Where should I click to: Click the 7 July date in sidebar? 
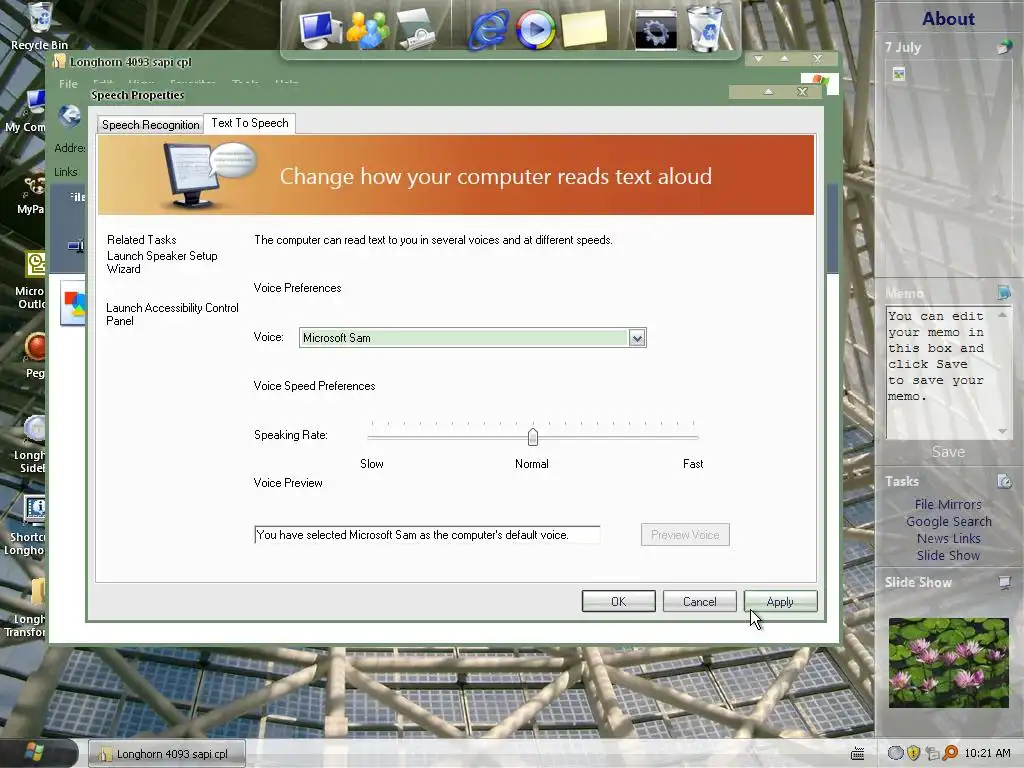(903, 47)
